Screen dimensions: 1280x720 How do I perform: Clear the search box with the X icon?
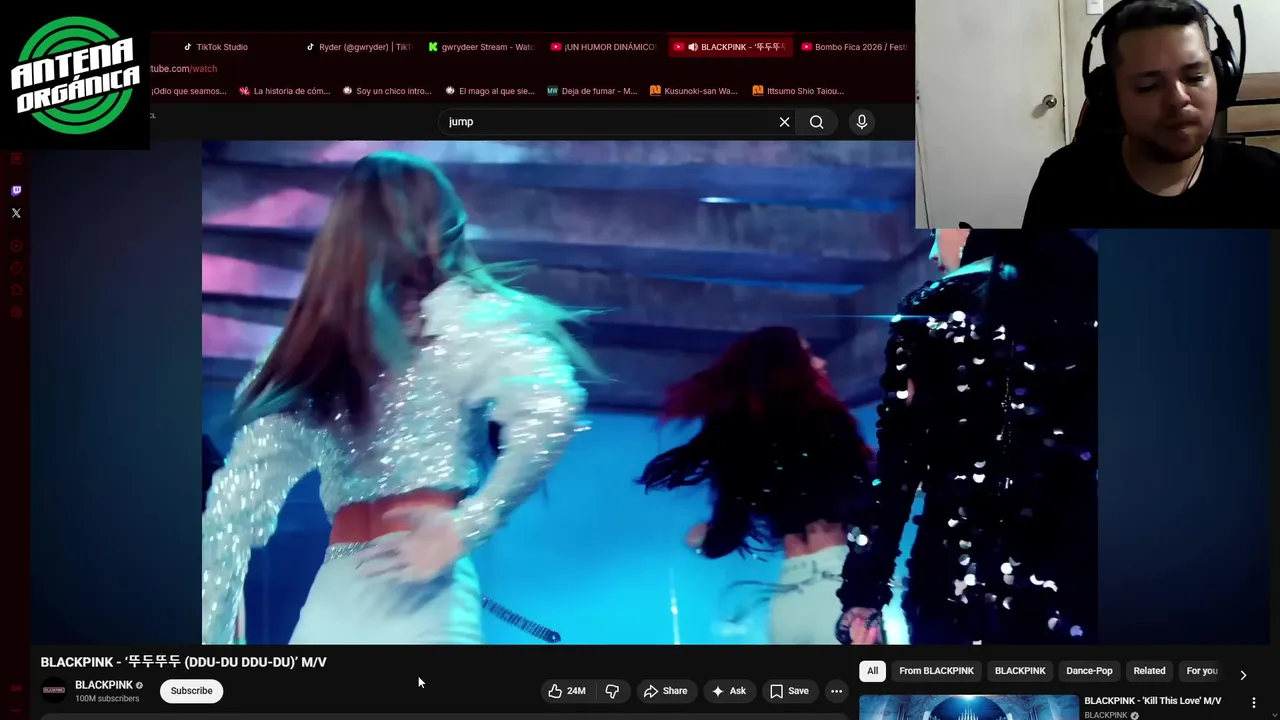pyautogui.click(x=784, y=122)
